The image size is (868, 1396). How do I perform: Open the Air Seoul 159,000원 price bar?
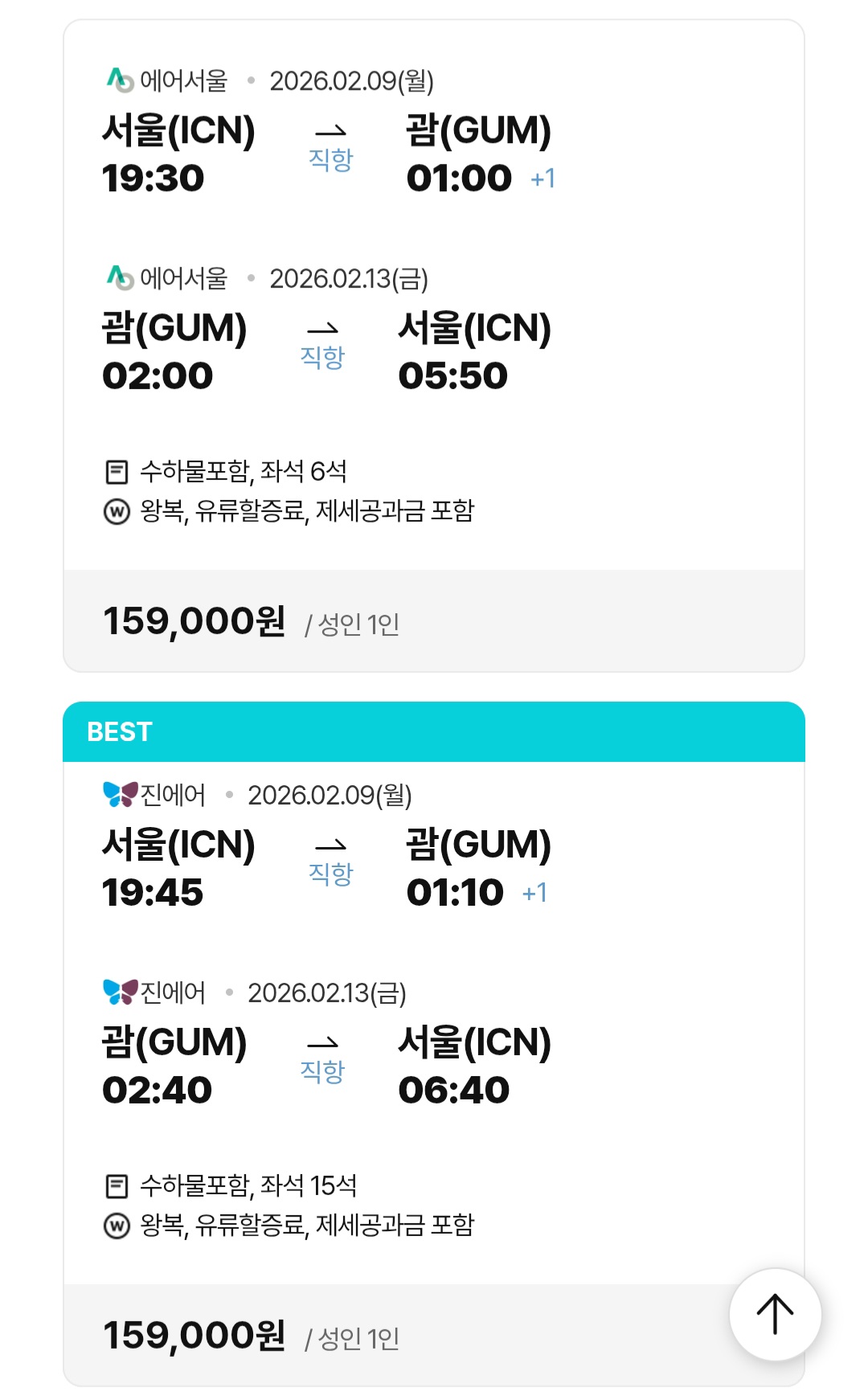click(x=434, y=621)
